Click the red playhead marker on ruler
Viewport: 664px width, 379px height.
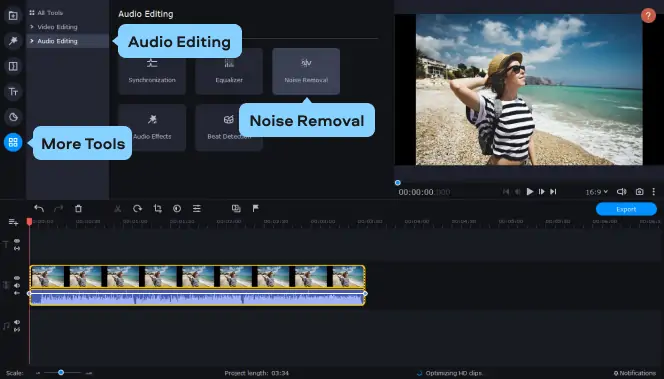(x=29, y=222)
